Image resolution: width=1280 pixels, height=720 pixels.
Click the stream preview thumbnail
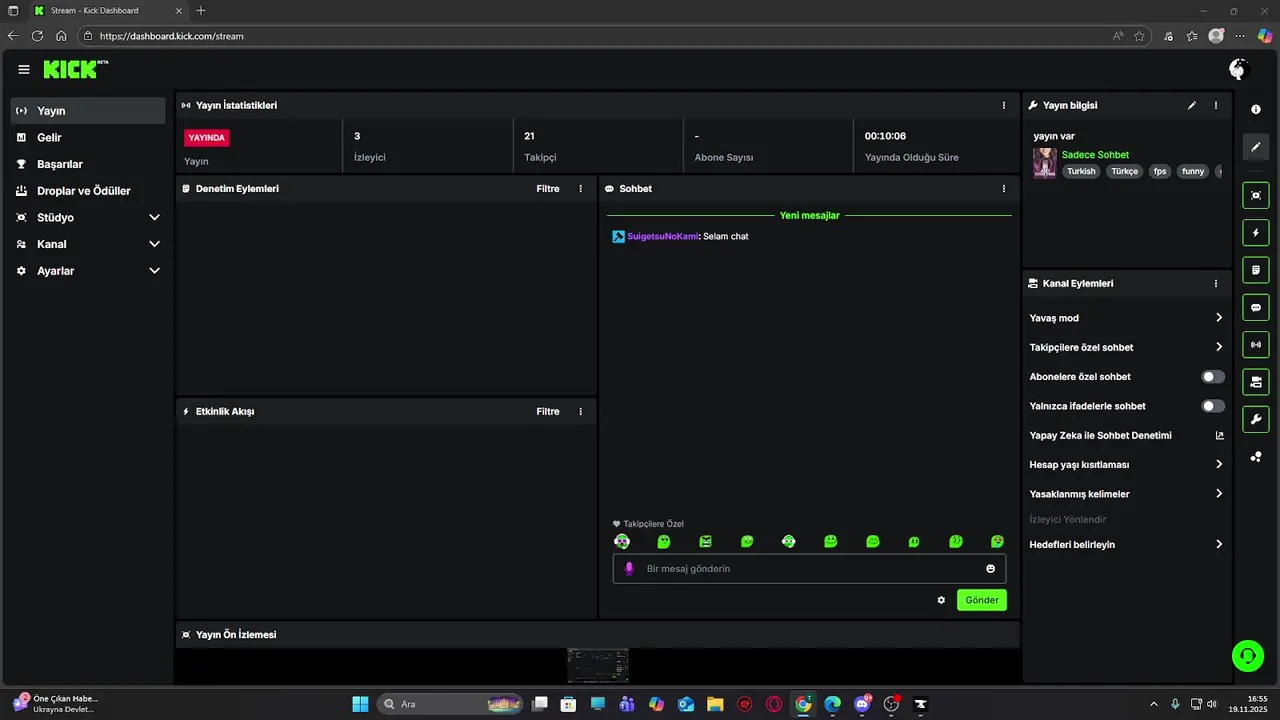coord(598,666)
